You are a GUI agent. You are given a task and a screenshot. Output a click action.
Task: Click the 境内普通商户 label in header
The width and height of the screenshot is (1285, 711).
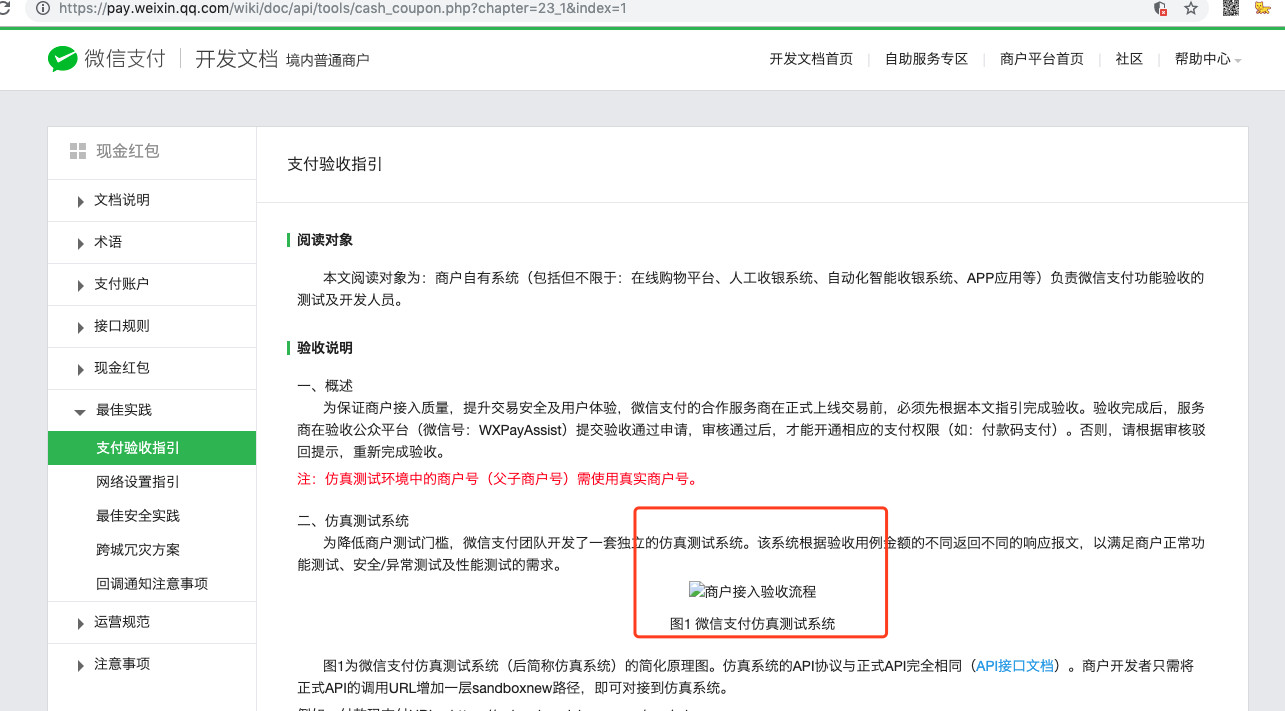[x=327, y=61]
